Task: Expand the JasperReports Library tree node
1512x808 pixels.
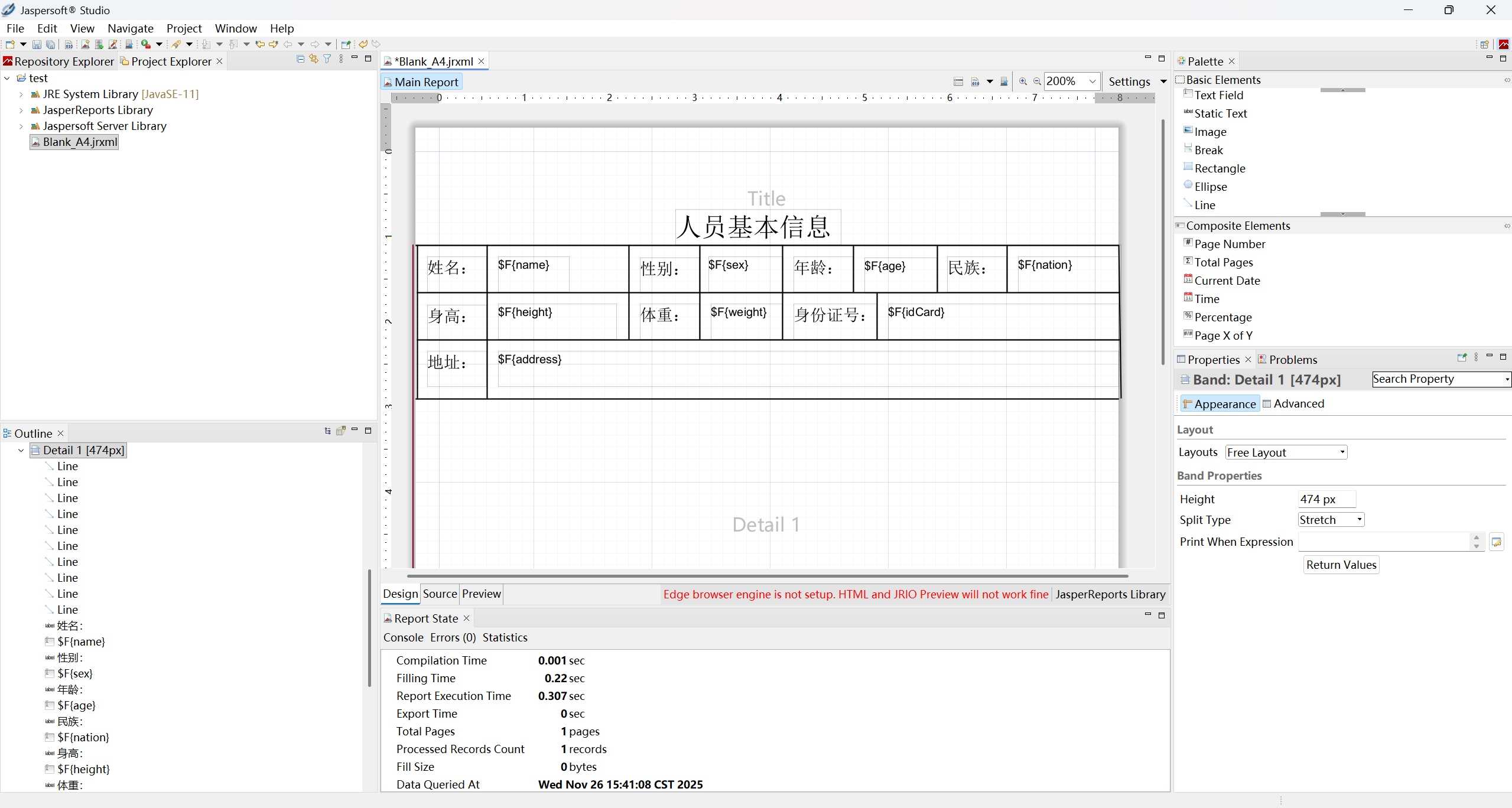Action: point(21,110)
